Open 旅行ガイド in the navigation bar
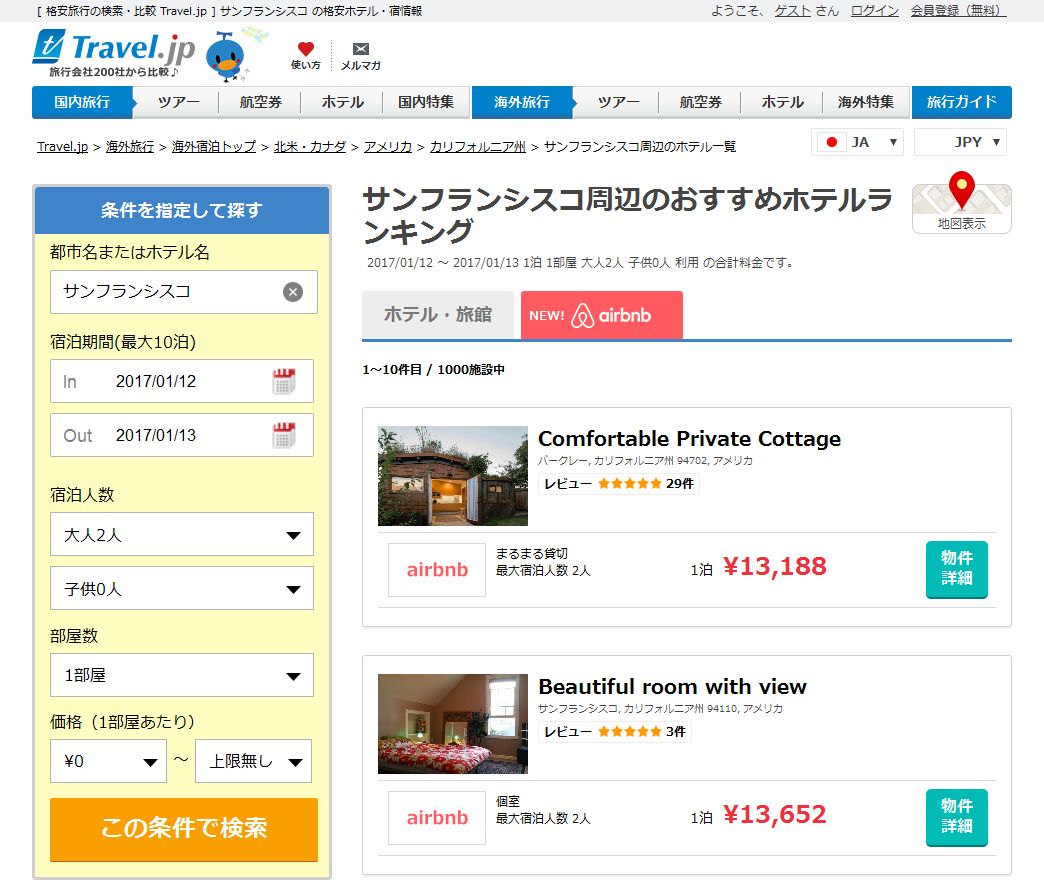The height and width of the screenshot is (896, 1044). (961, 102)
